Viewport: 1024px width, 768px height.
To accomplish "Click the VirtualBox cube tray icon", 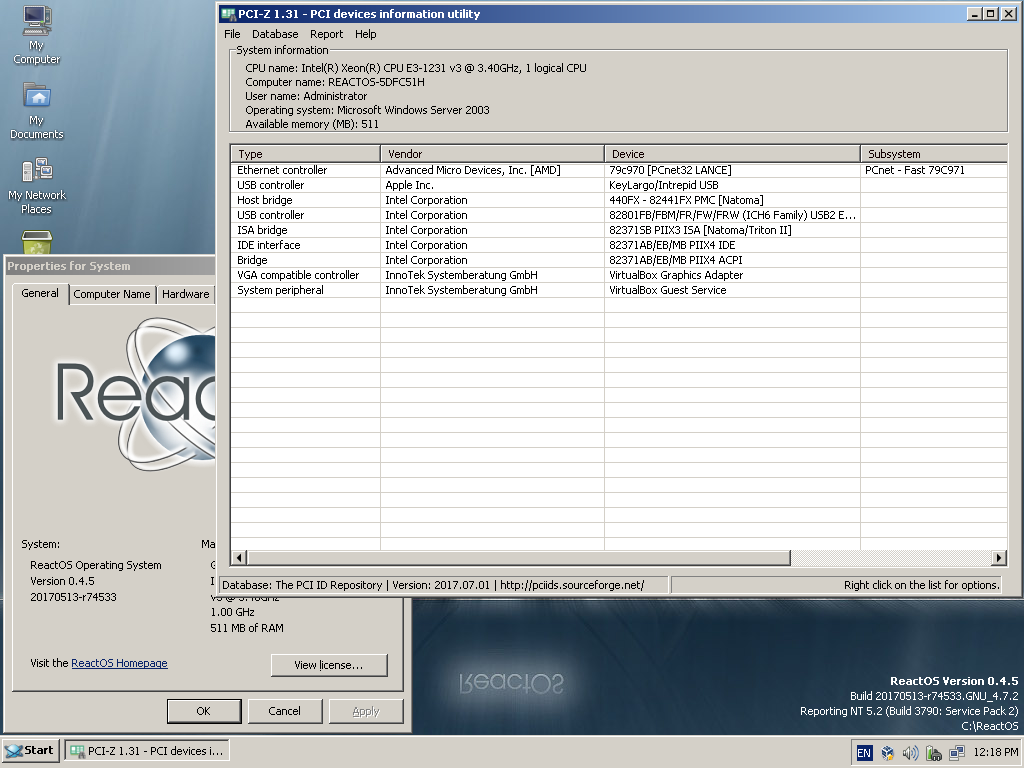I will point(887,753).
